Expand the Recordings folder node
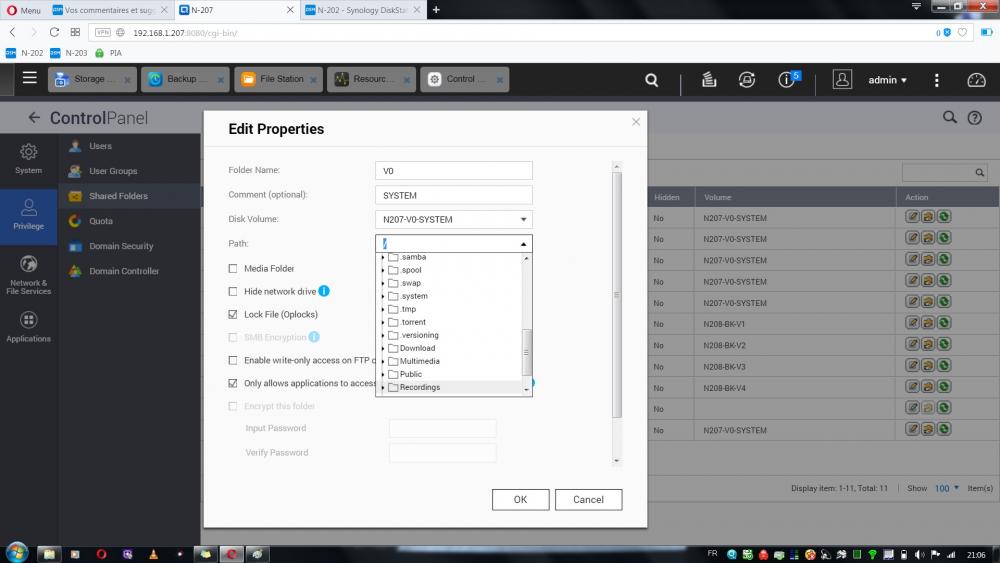The height and width of the screenshot is (563, 1000). pyautogui.click(x=383, y=387)
